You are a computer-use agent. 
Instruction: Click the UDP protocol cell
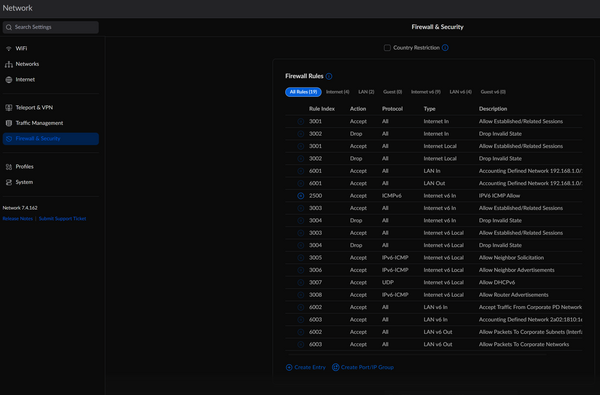tap(388, 283)
